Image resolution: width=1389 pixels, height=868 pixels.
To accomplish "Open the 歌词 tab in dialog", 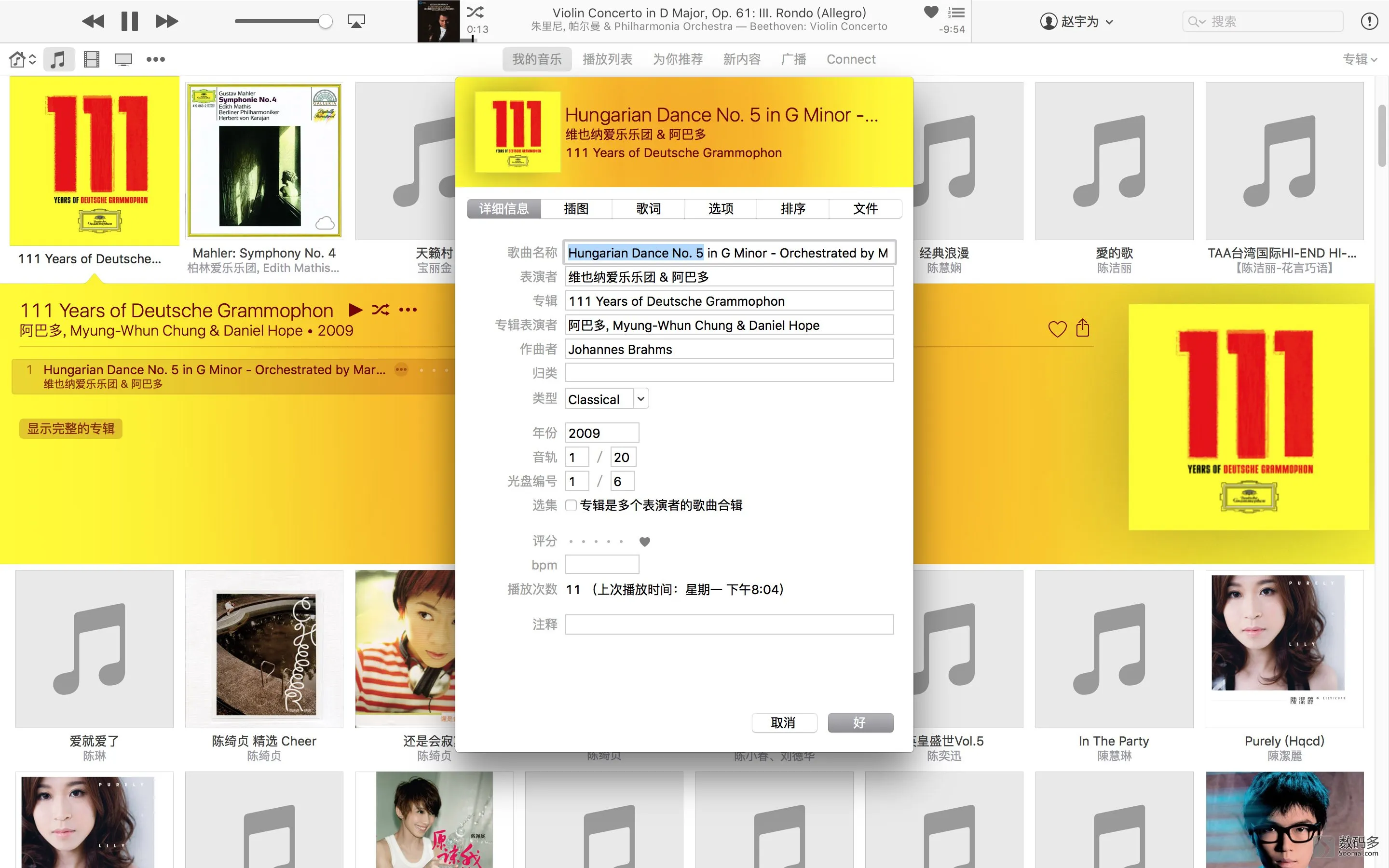I will [x=648, y=209].
